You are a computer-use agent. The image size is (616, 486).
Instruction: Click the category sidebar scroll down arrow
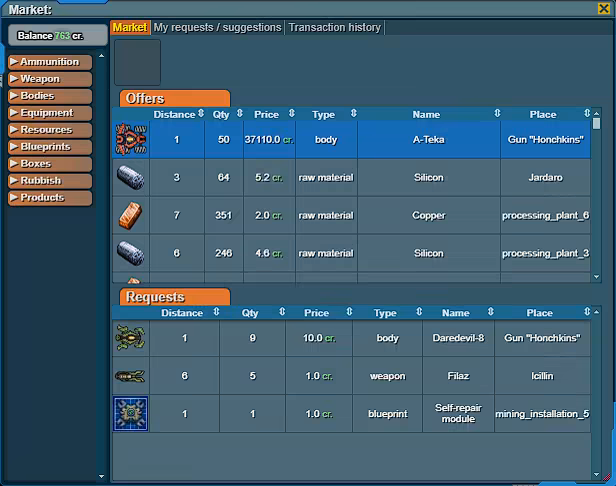(x=101, y=476)
